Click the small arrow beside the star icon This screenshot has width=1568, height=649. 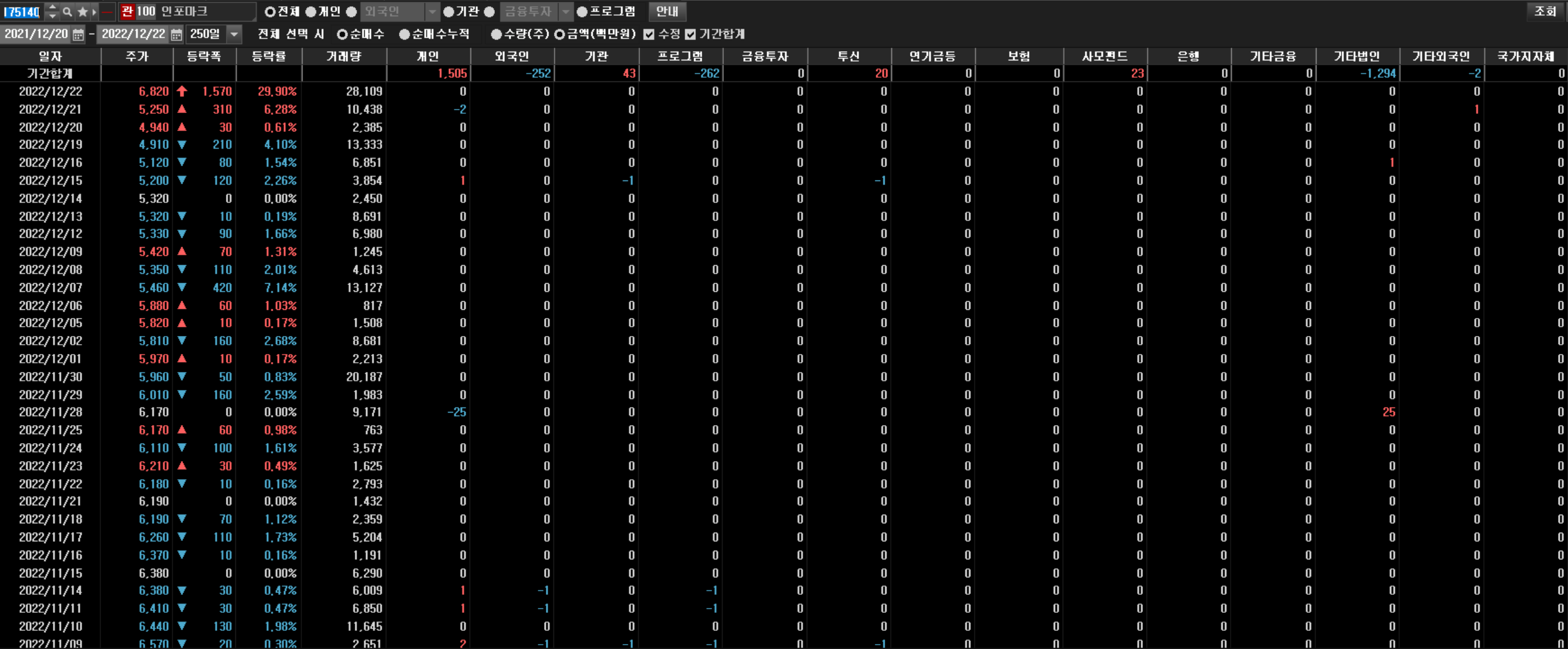click(x=94, y=11)
